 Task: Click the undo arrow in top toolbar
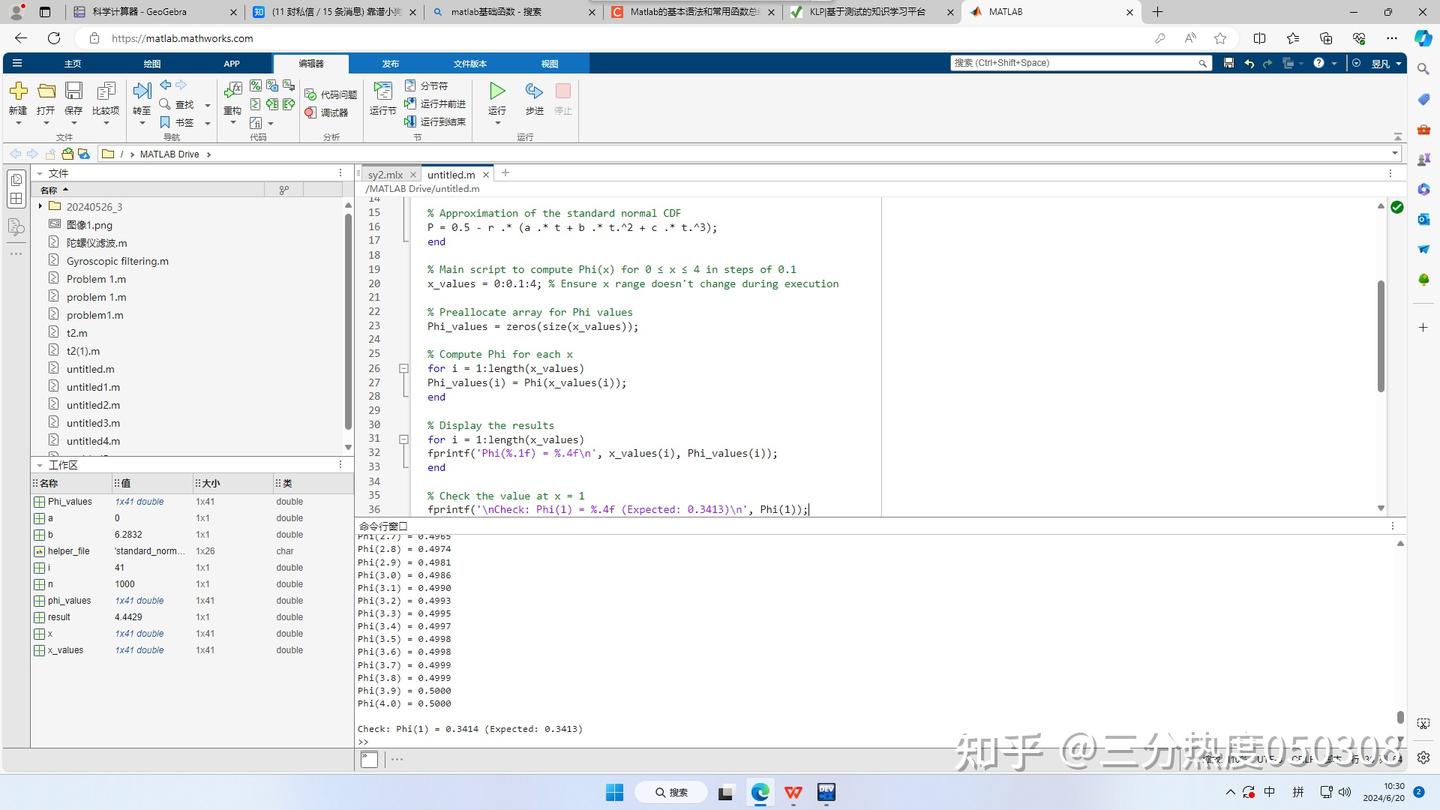coord(1249,63)
